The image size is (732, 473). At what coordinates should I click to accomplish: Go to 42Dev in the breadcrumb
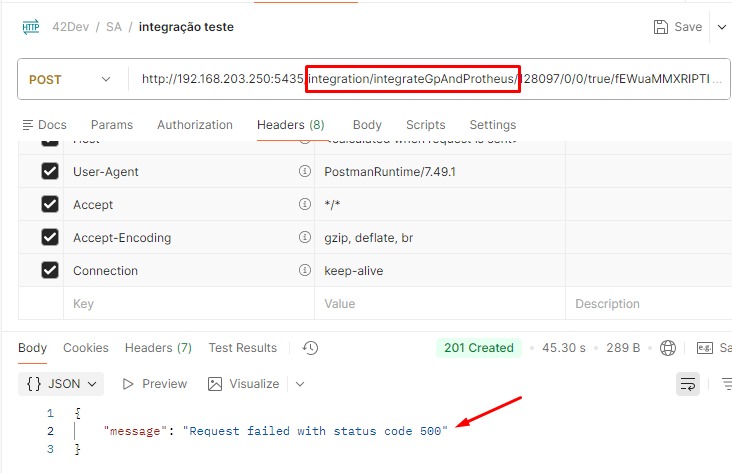pos(72,27)
